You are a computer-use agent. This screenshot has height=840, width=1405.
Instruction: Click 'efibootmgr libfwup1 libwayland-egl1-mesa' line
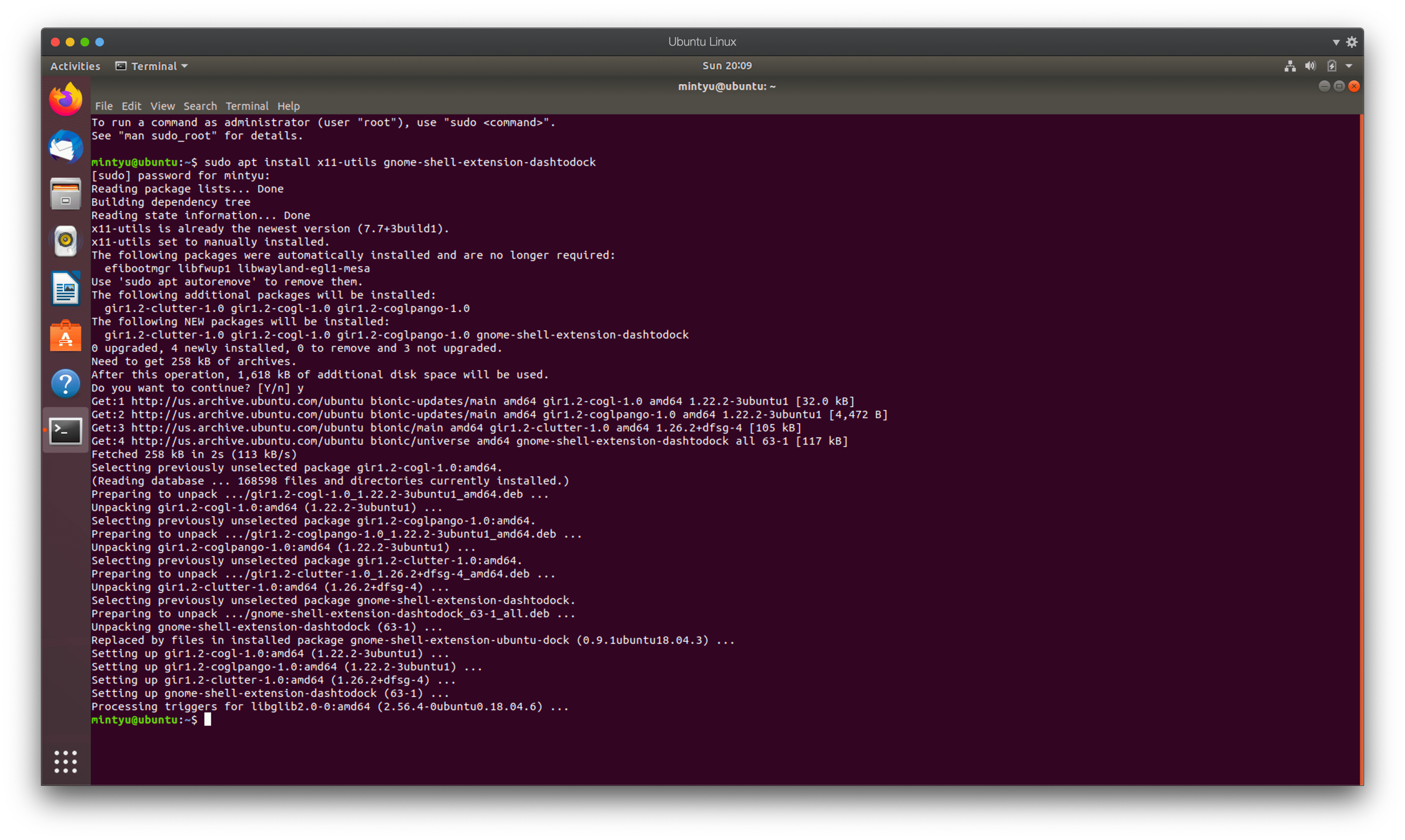click(x=237, y=268)
